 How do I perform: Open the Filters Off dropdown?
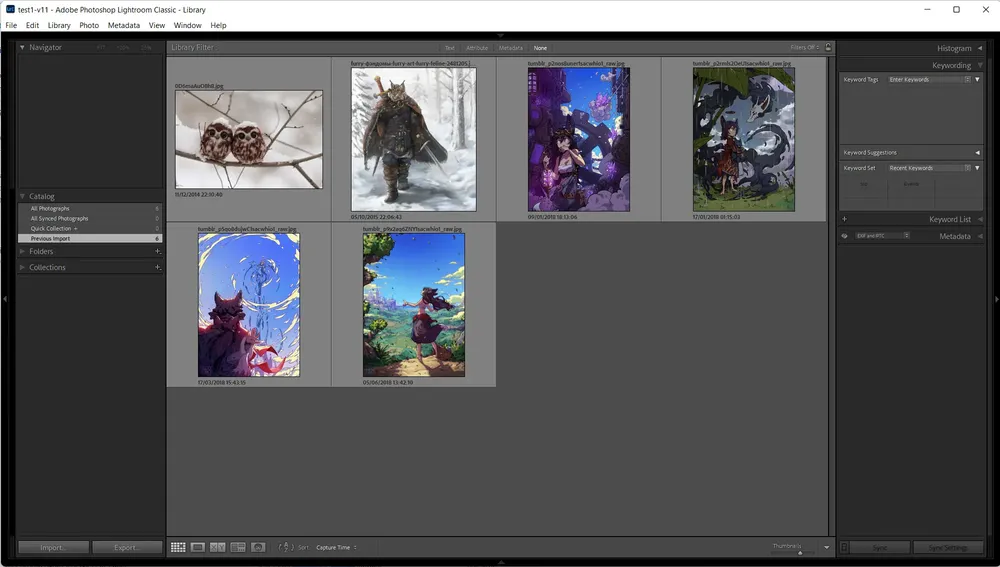[x=805, y=47]
